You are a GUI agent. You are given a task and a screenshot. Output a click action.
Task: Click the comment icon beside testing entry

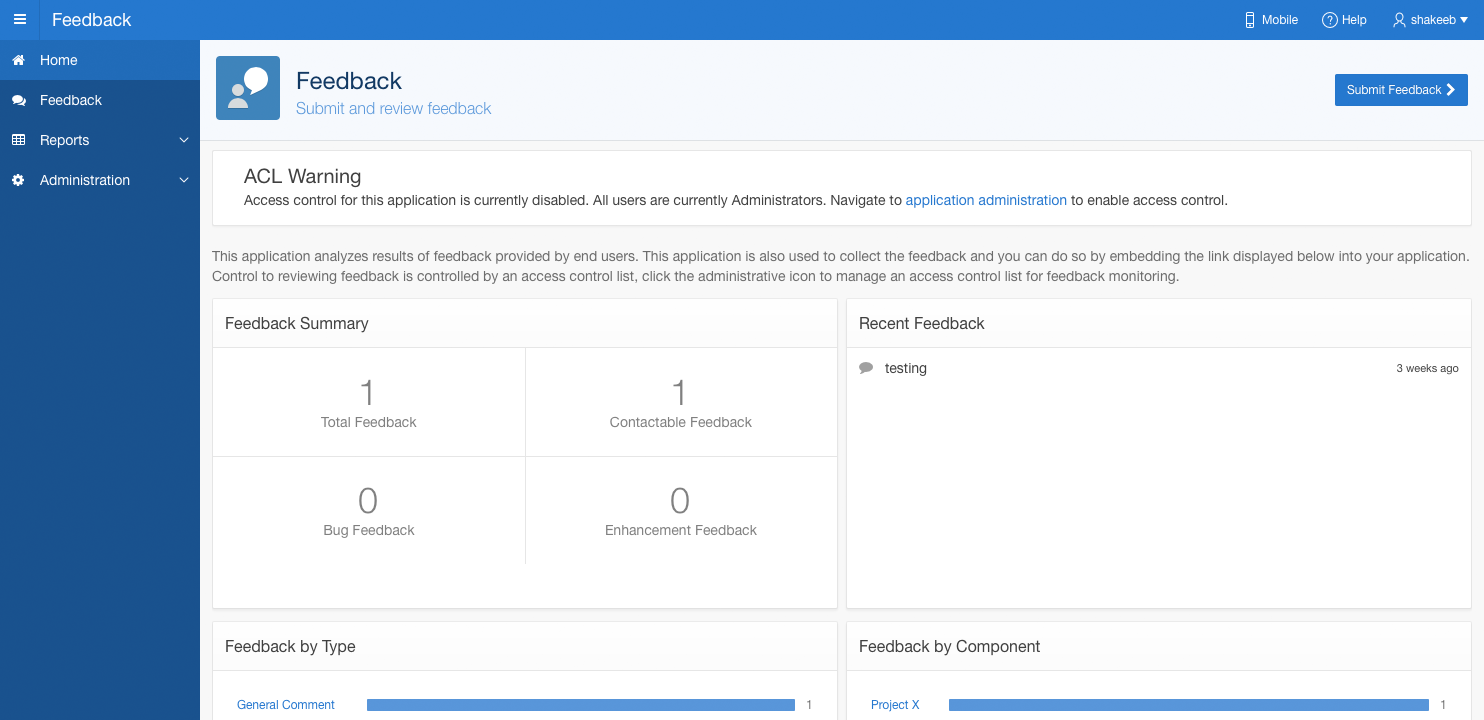pos(866,368)
